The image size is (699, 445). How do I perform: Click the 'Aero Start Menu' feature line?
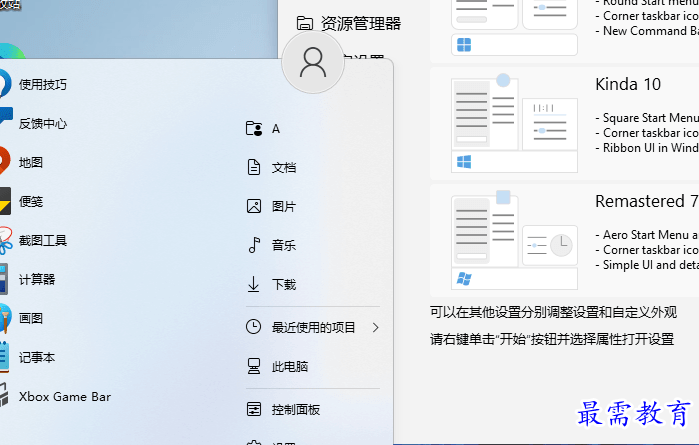[x=647, y=235]
